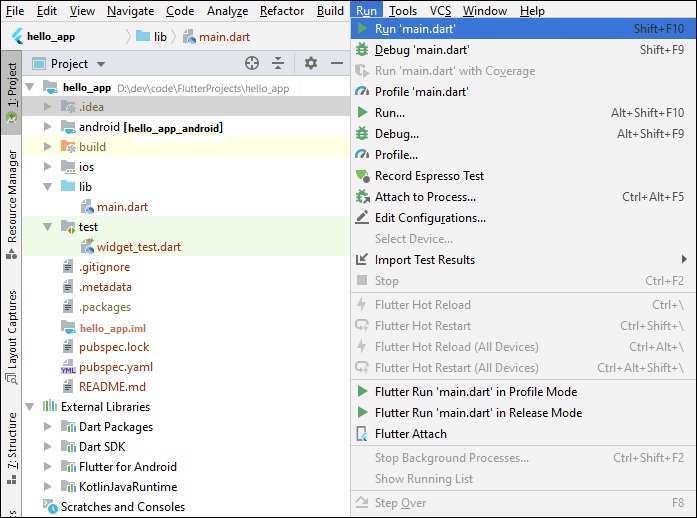Click the Record Espresso Test icon

click(363, 176)
